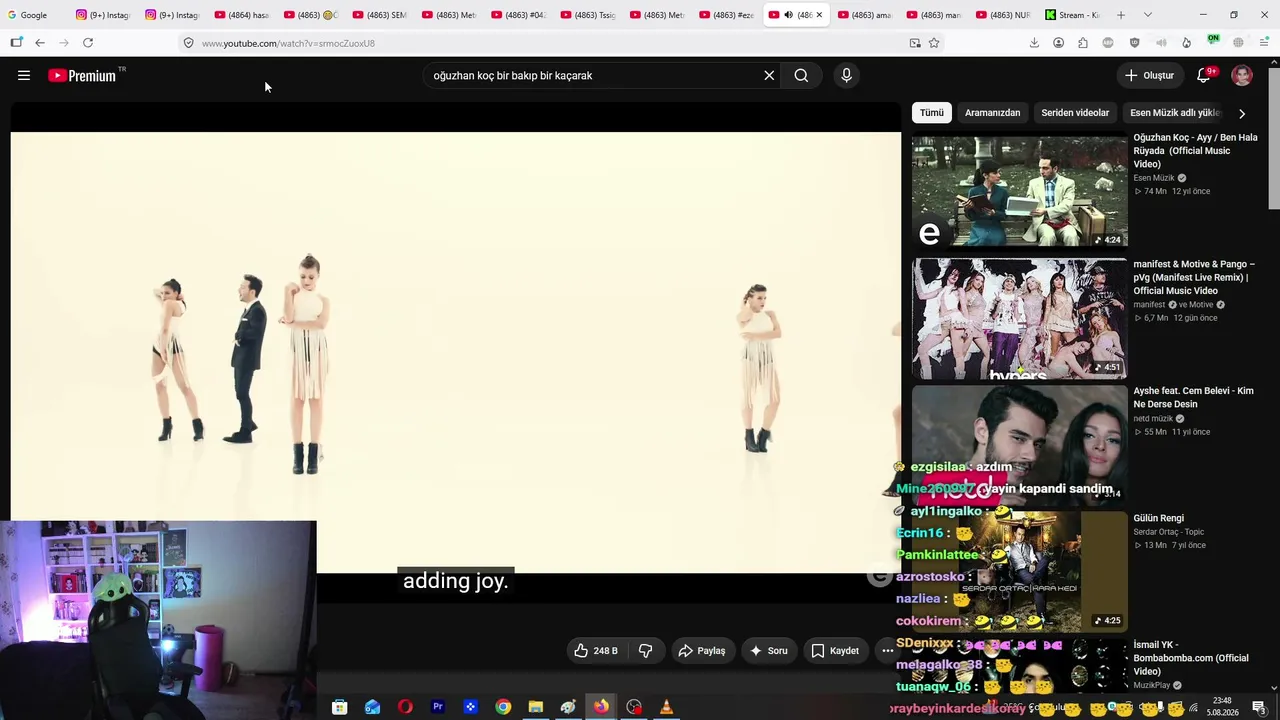The image size is (1280, 720).
Task: Open Windows notification center
Action: pos(1259,707)
